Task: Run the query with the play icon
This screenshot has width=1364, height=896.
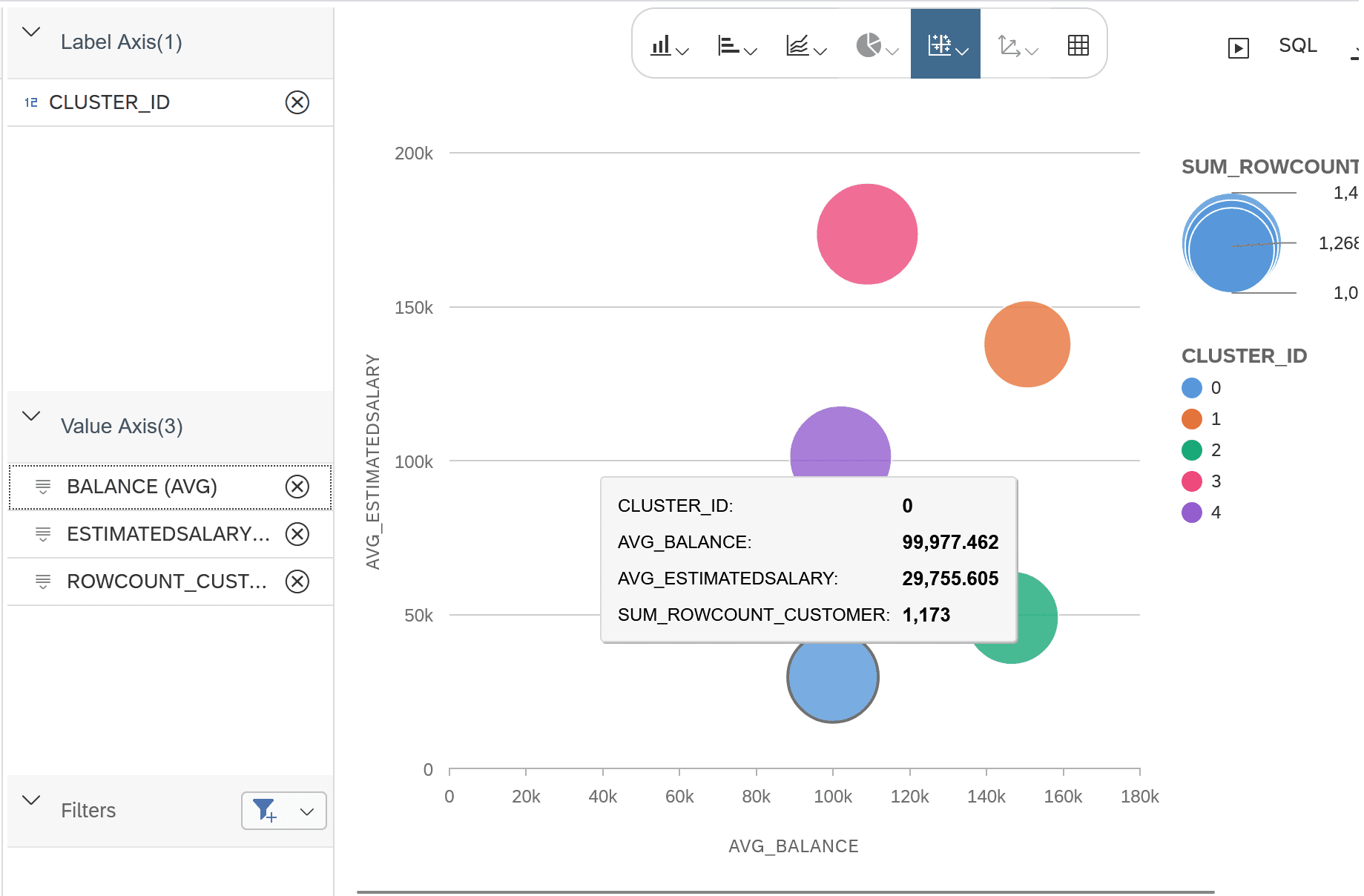Action: (1238, 46)
